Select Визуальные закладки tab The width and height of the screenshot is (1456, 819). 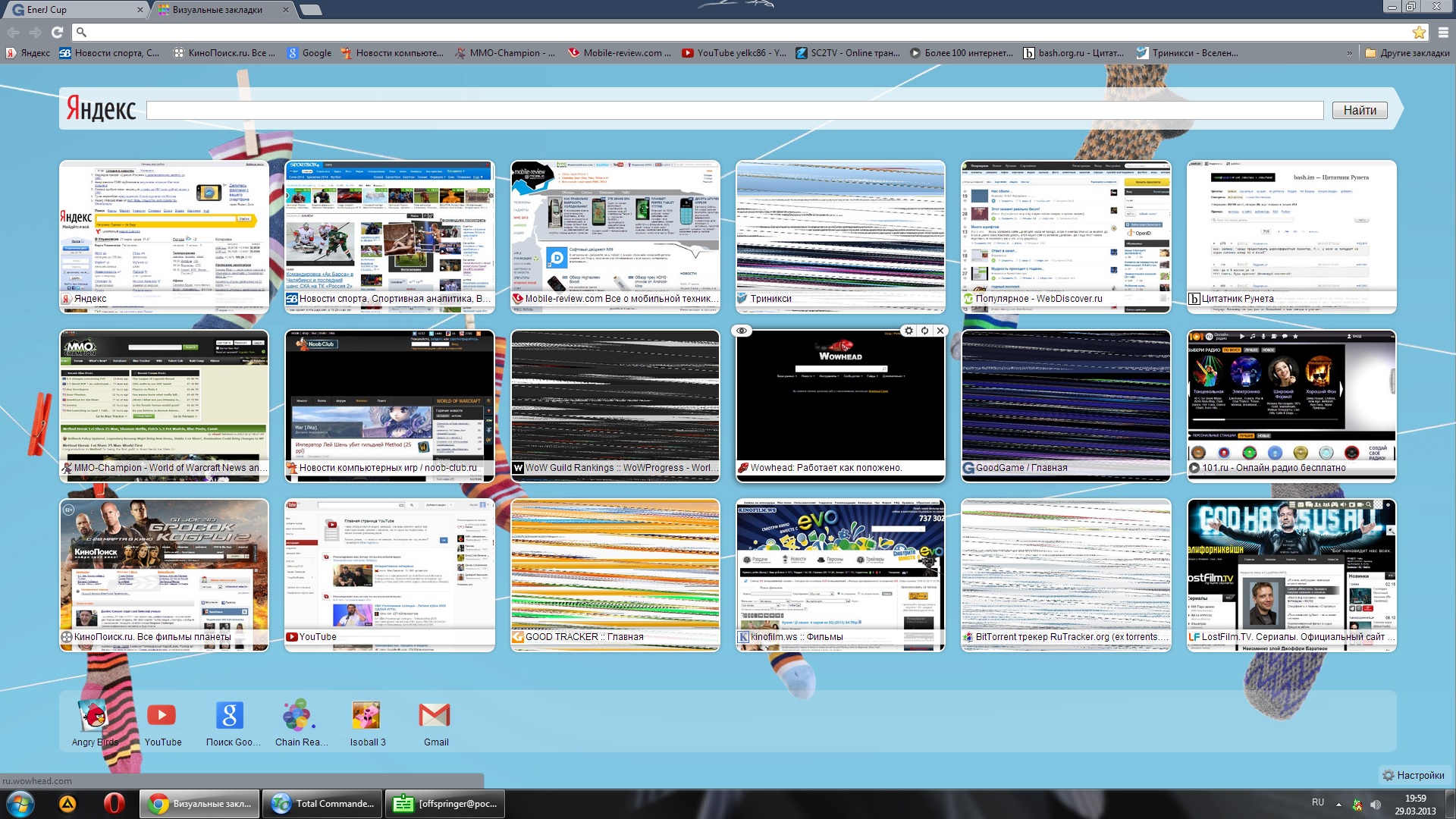(x=218, y=10)
